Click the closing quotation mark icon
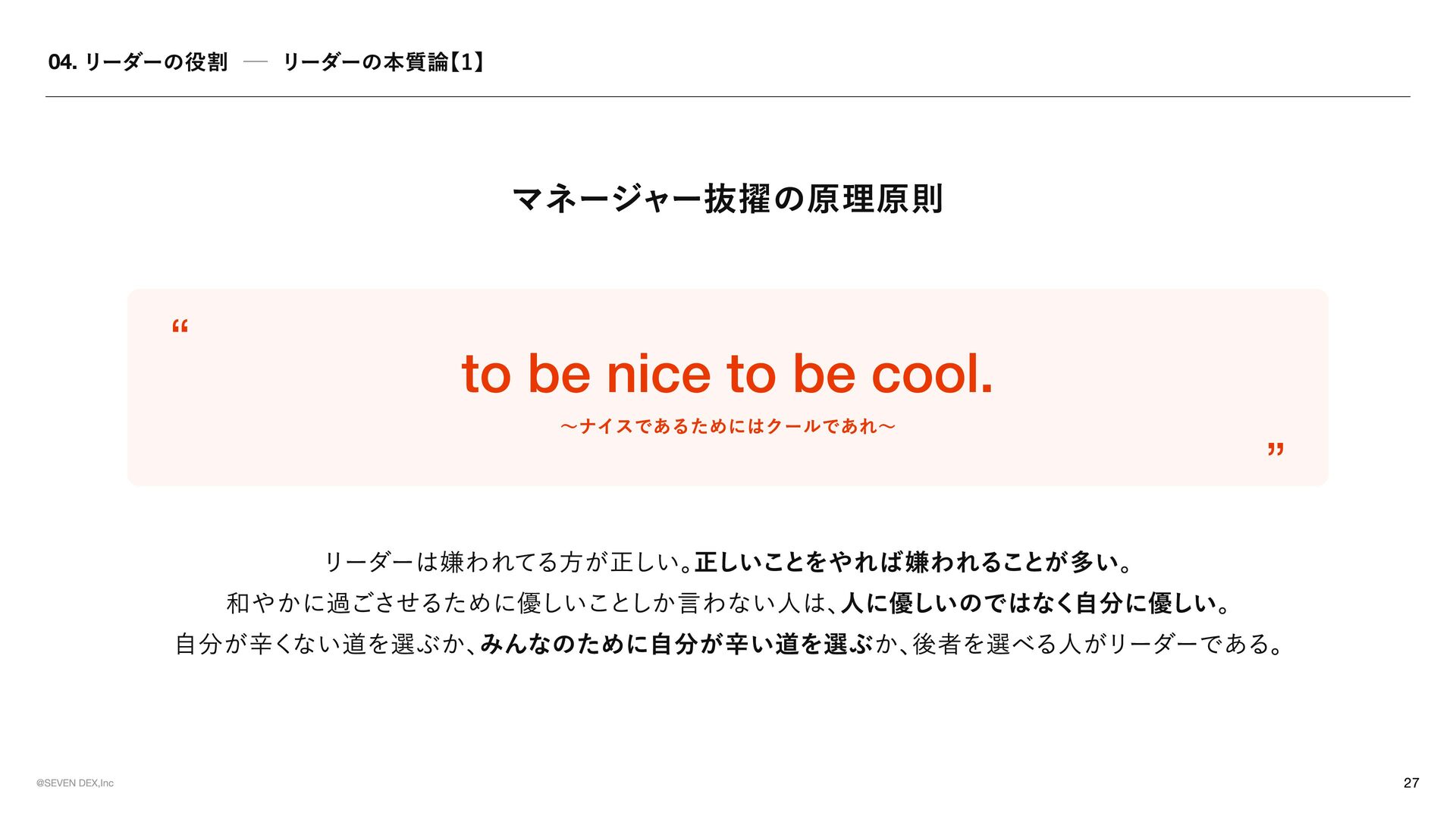 tap(1276, 449)
